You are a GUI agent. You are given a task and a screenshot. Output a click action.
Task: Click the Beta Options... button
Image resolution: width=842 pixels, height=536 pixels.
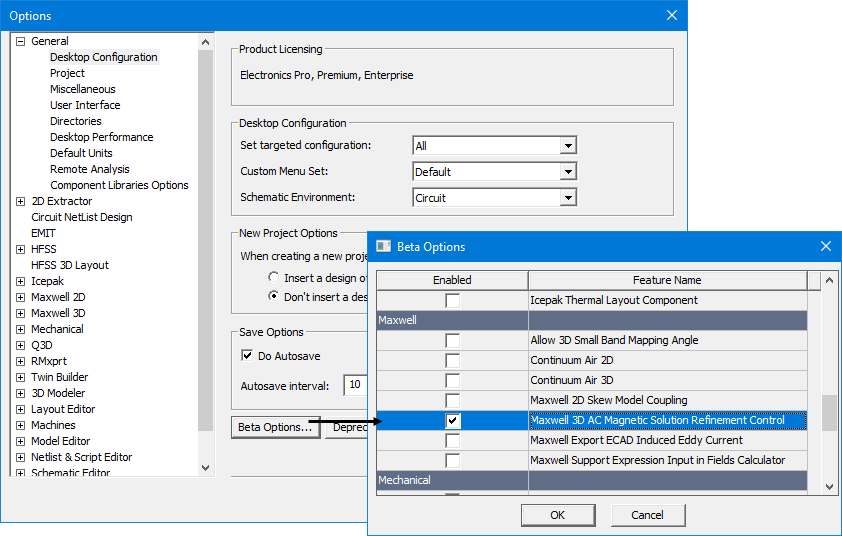[x=275, y=428]
